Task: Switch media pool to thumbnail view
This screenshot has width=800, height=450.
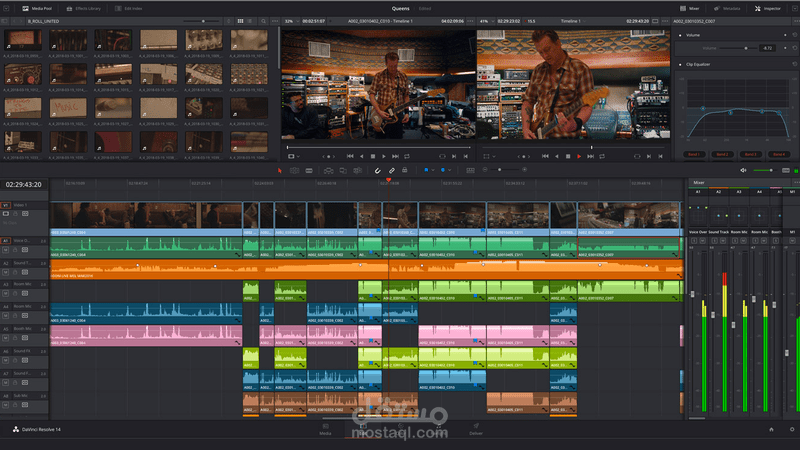Action: 240,21
